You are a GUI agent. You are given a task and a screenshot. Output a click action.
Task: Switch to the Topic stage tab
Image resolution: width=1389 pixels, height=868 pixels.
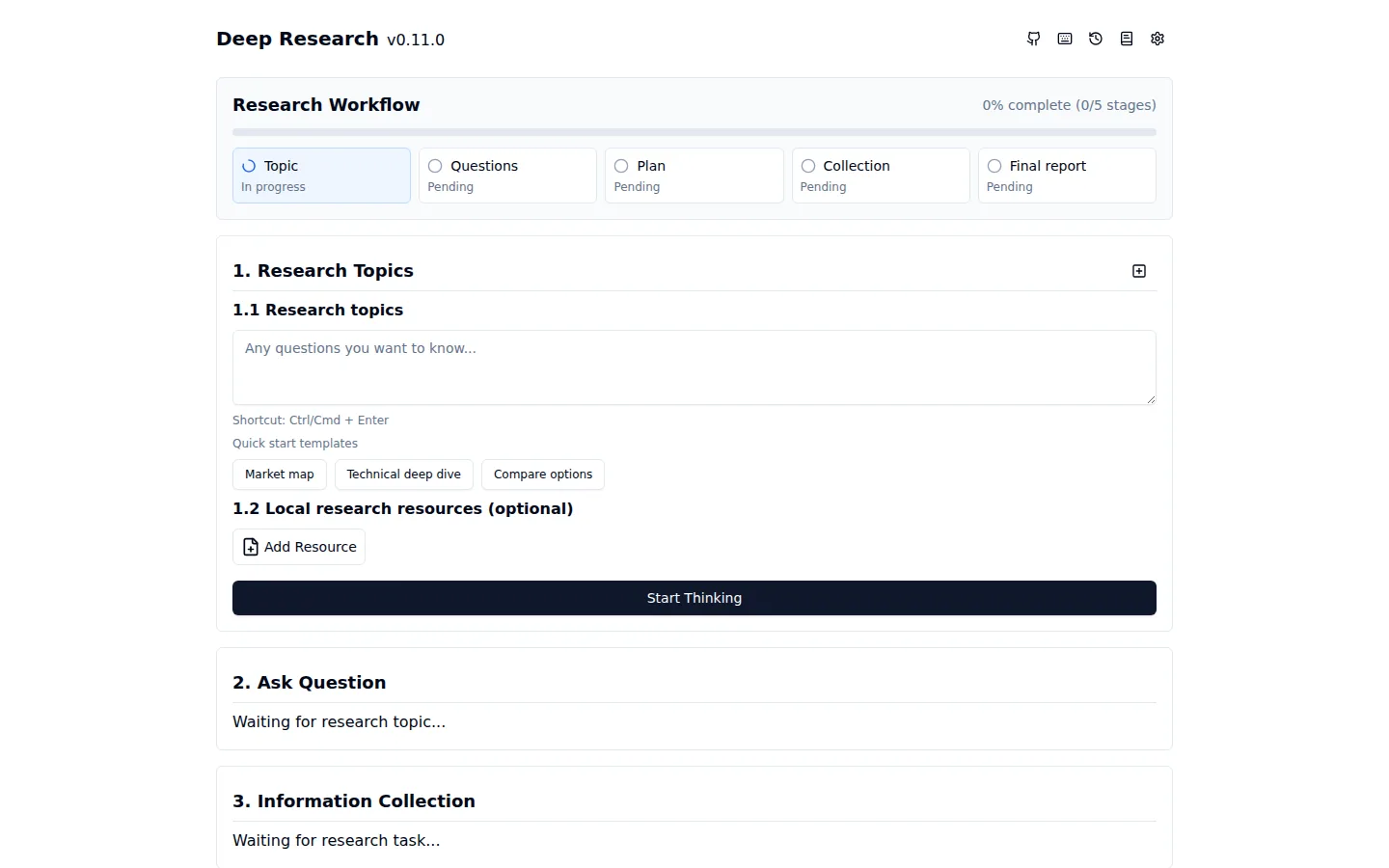pos(321,176)
